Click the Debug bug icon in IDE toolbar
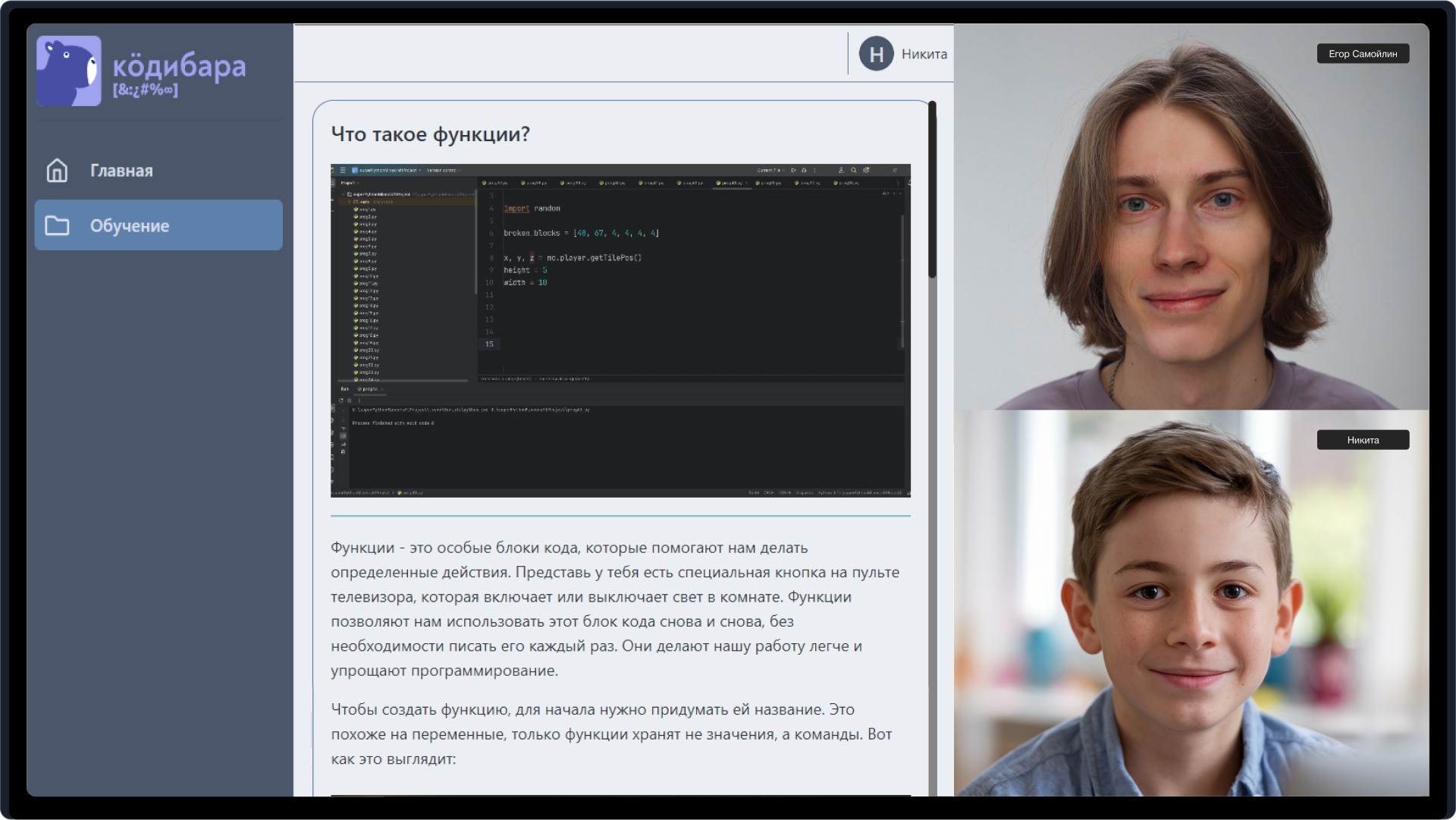The height and width of the screenshot is (820, 1456). pyautogui.click(x=804, y=170)
